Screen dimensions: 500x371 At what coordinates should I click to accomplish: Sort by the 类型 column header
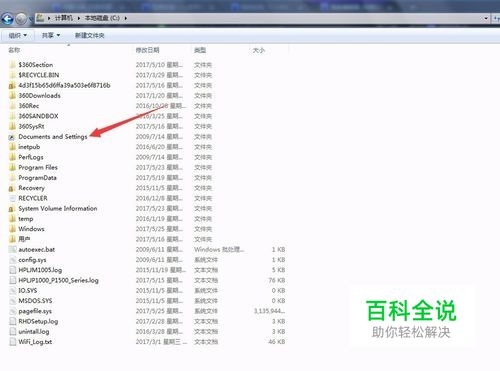click(200, 50)
